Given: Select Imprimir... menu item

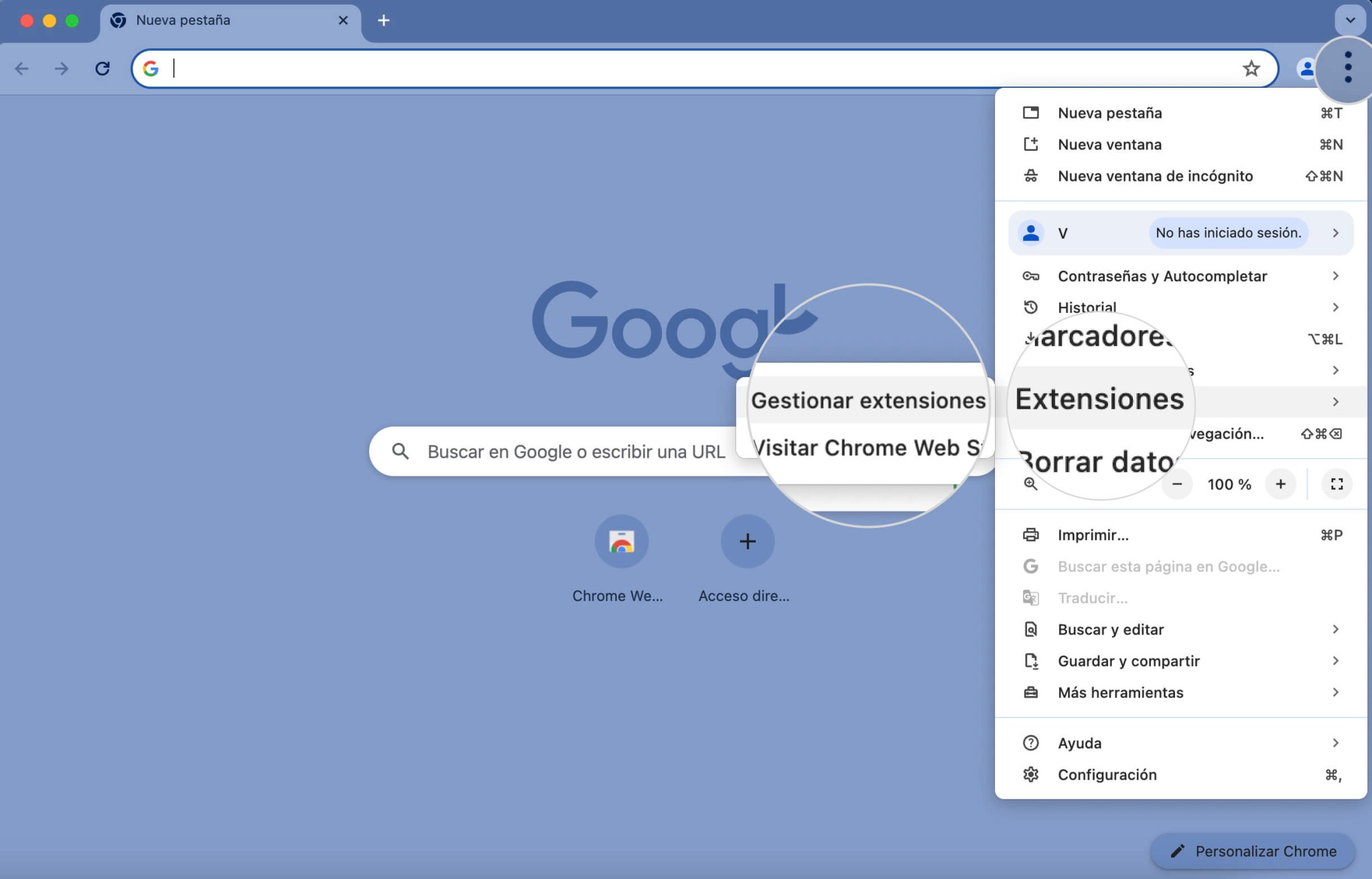Looking at the screenshot, I should pyautogui.click(x=1182, y=535).
